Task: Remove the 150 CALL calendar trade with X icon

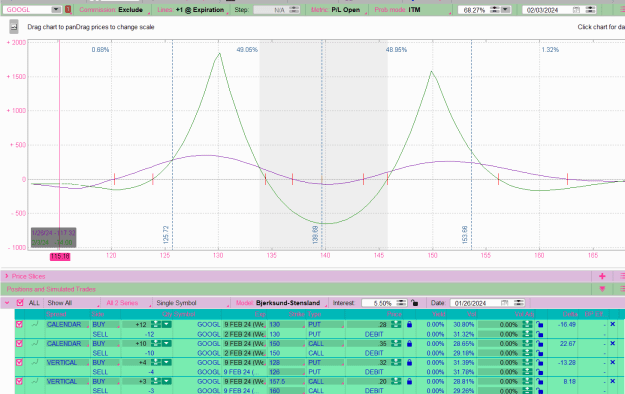Action: click(x=613, y=343)
